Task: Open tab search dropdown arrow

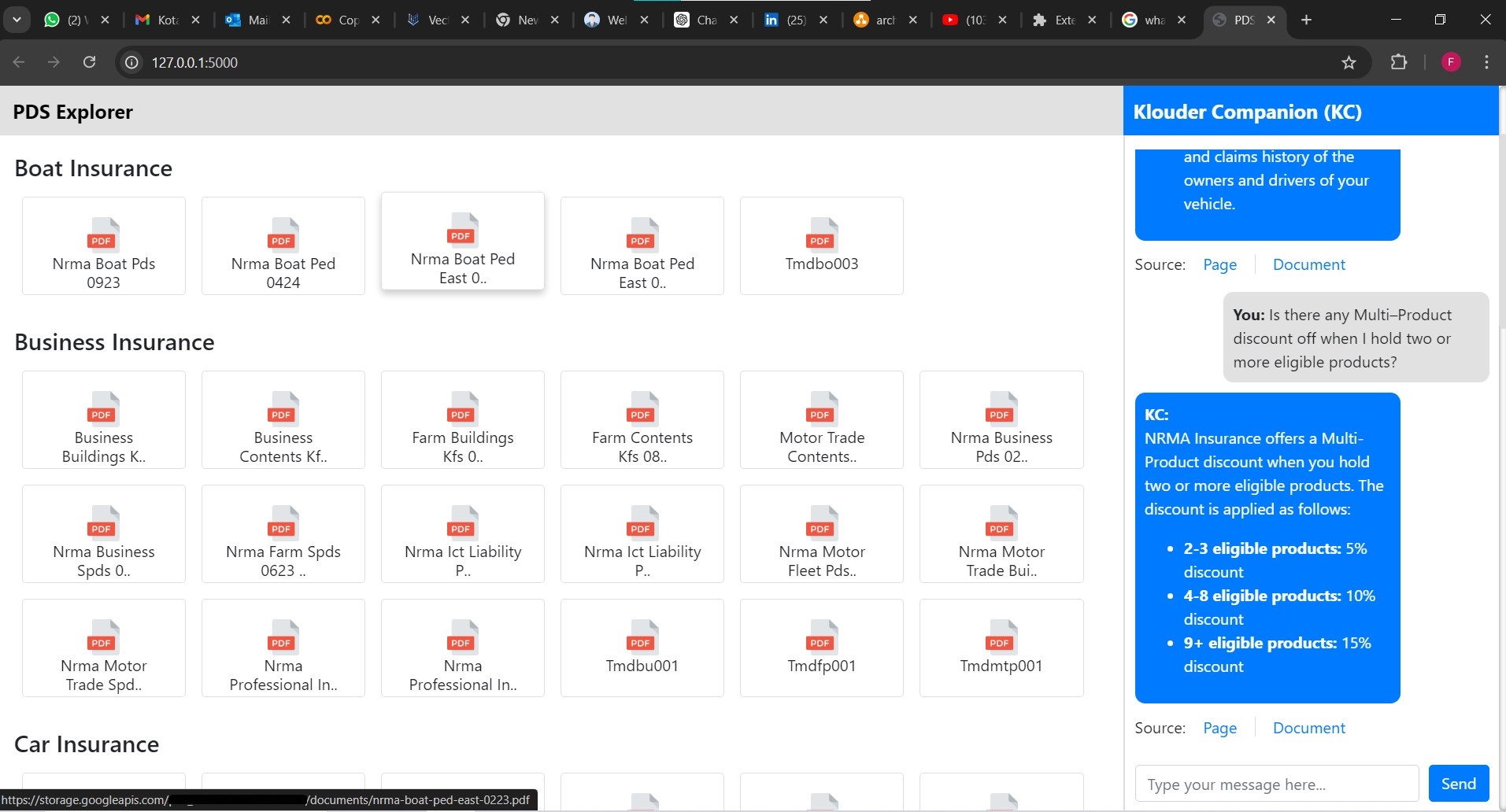Action: 17,20
